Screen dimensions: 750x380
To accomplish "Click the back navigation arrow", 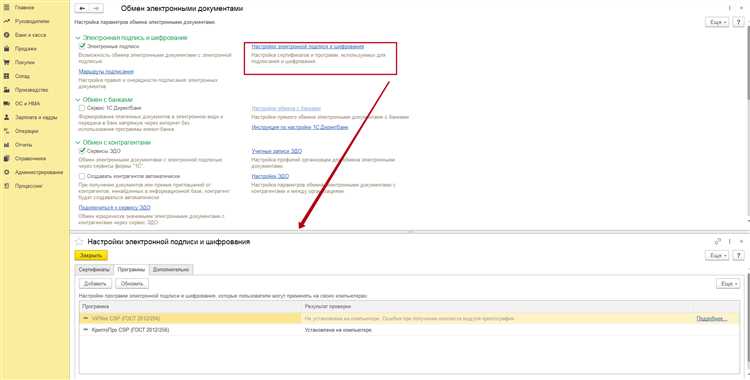I will (x=82, y=9).
